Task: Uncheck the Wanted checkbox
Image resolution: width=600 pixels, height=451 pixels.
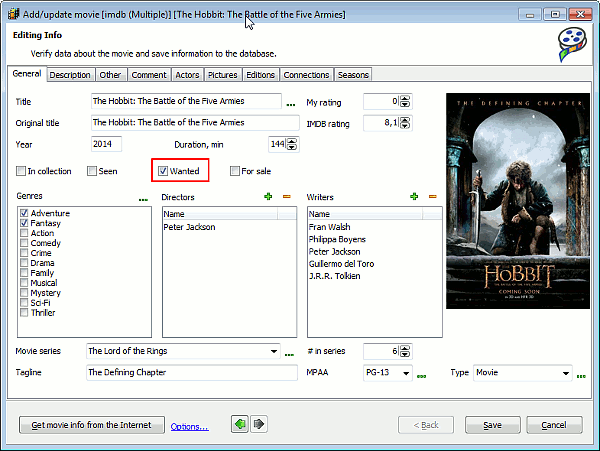Action: click(x=163, y=171)
